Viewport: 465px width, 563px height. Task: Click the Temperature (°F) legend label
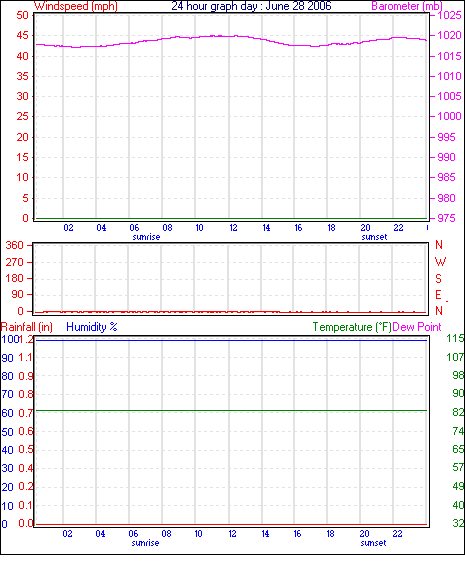click(x=352, y=327)
